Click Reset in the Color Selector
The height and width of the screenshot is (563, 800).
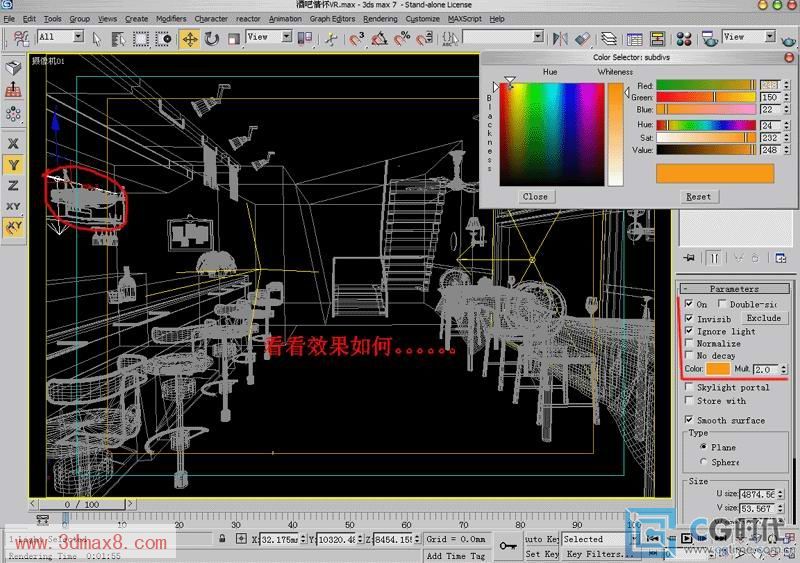[x=698, y=197]
